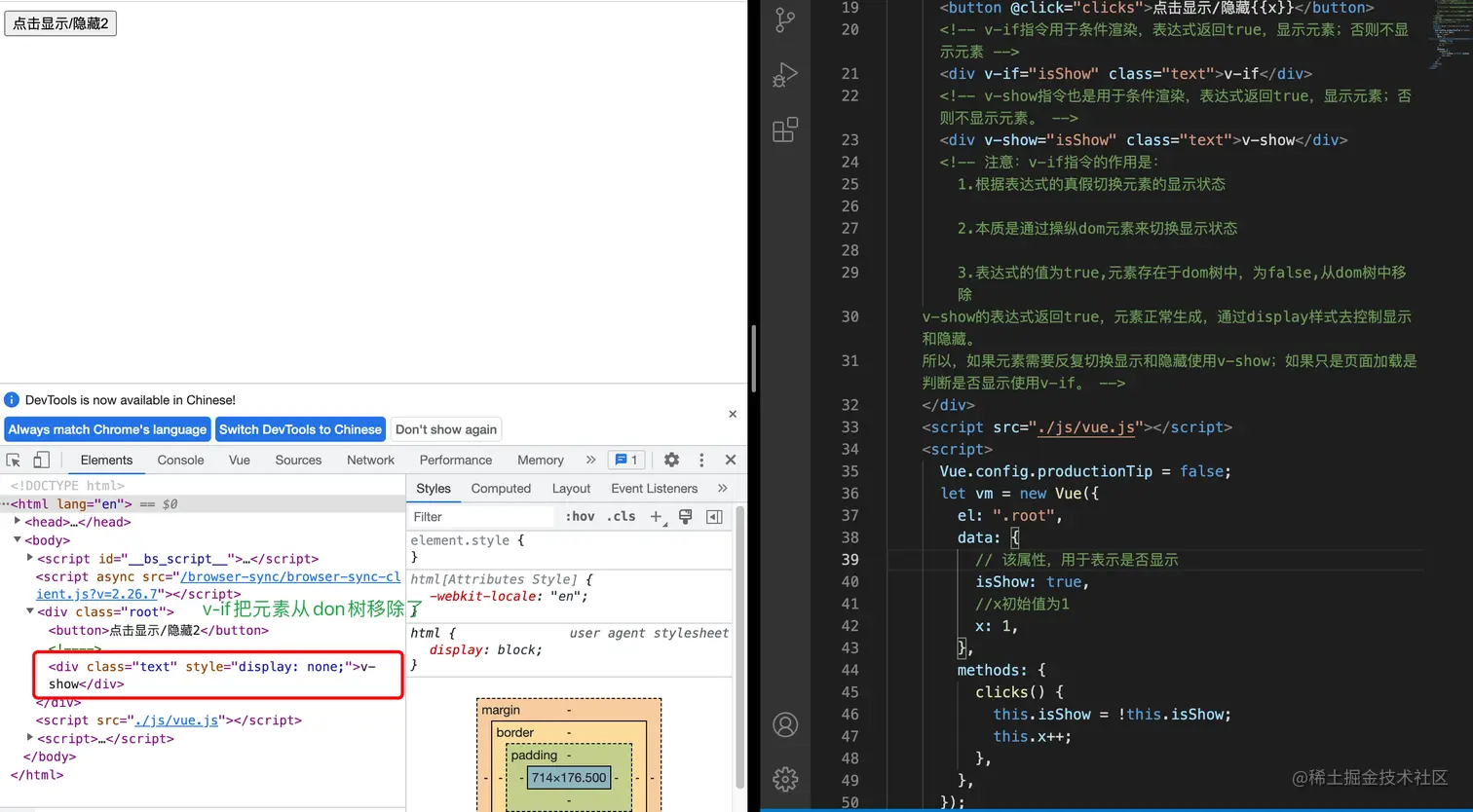The height and width of the screenshot is (812, 1473).
Task: Open the Vue devtools tab
Action: point(240,461)
